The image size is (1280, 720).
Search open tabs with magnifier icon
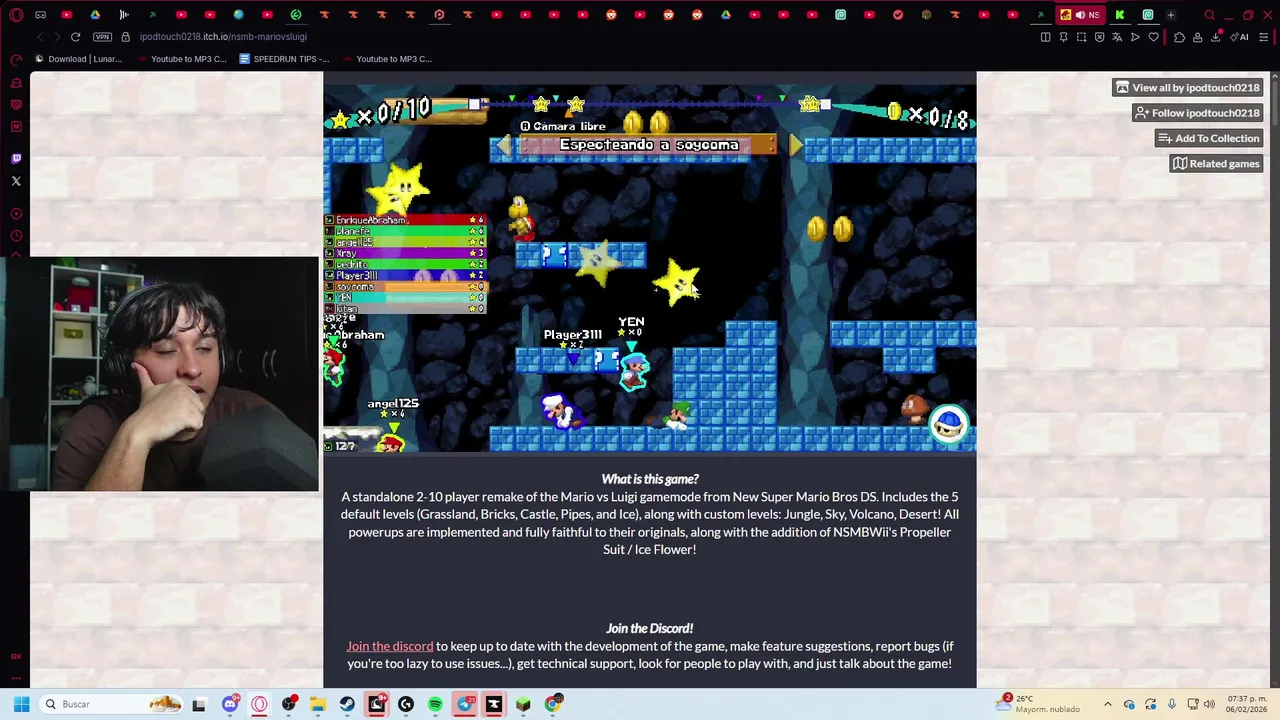tap(1210, 15)
